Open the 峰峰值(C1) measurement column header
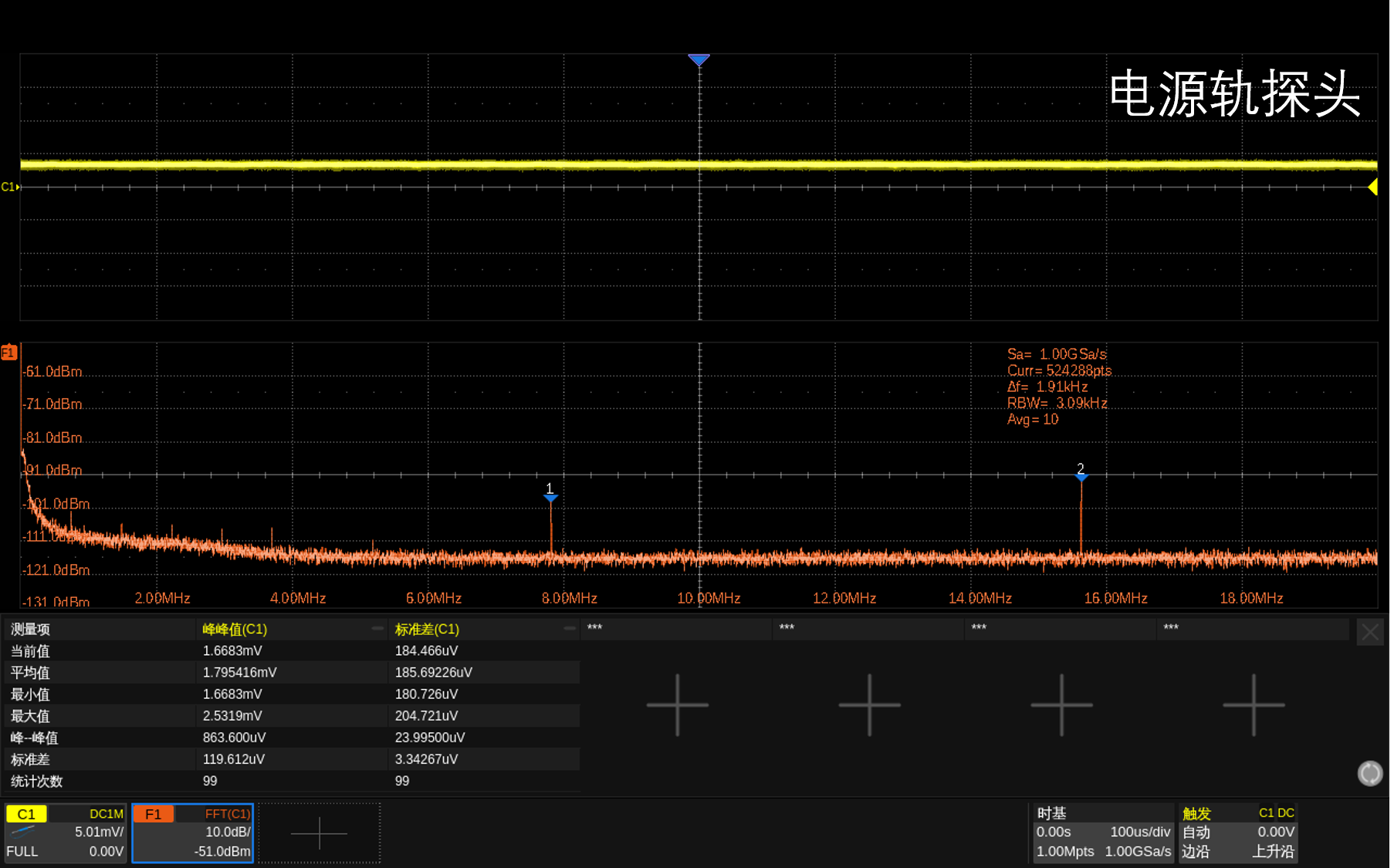 [235, 629]
